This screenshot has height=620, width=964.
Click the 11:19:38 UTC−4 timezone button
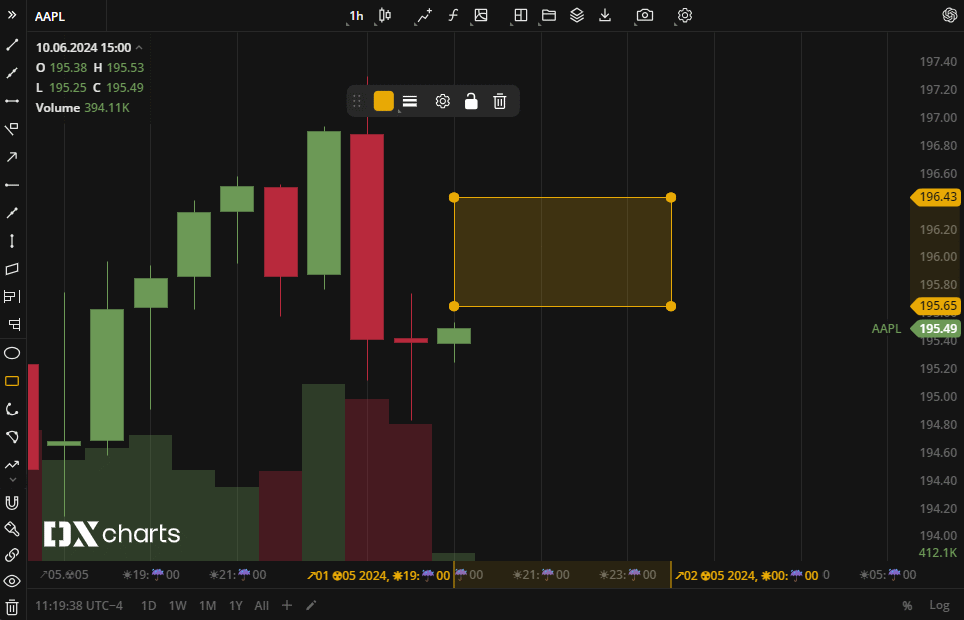[x=79, y=606]
